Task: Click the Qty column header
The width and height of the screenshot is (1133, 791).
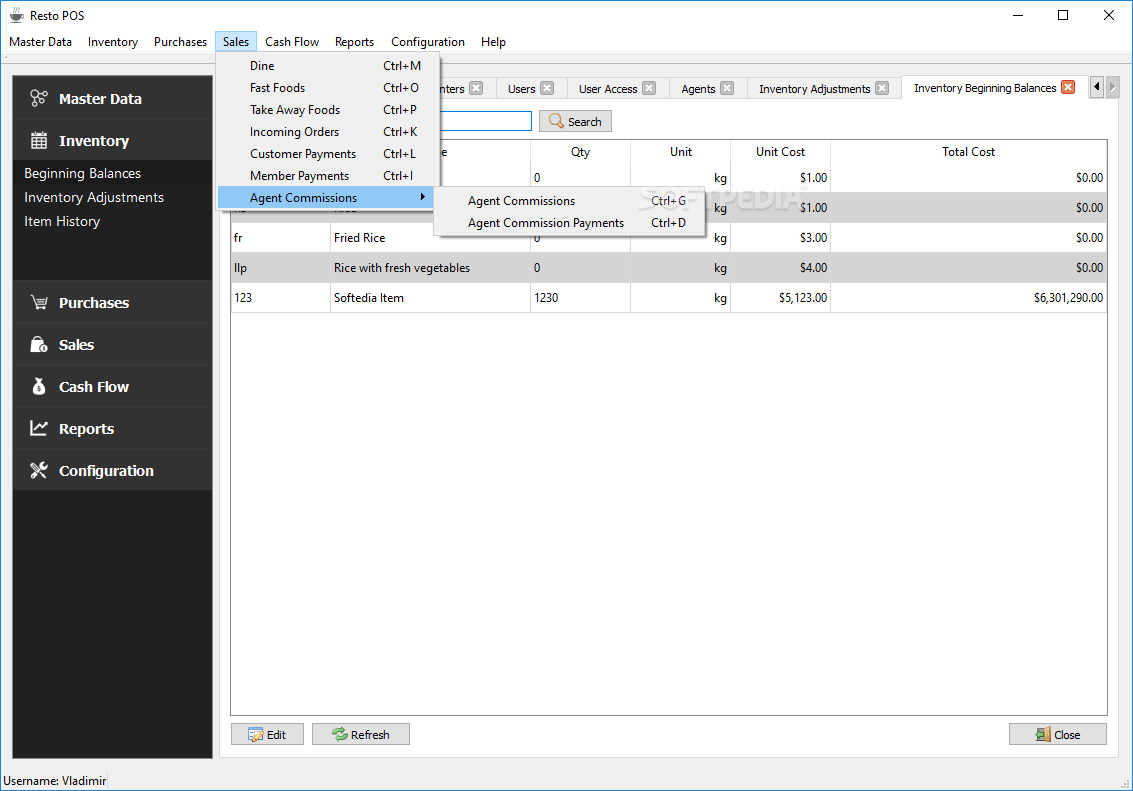Action: tap(580, 152)
